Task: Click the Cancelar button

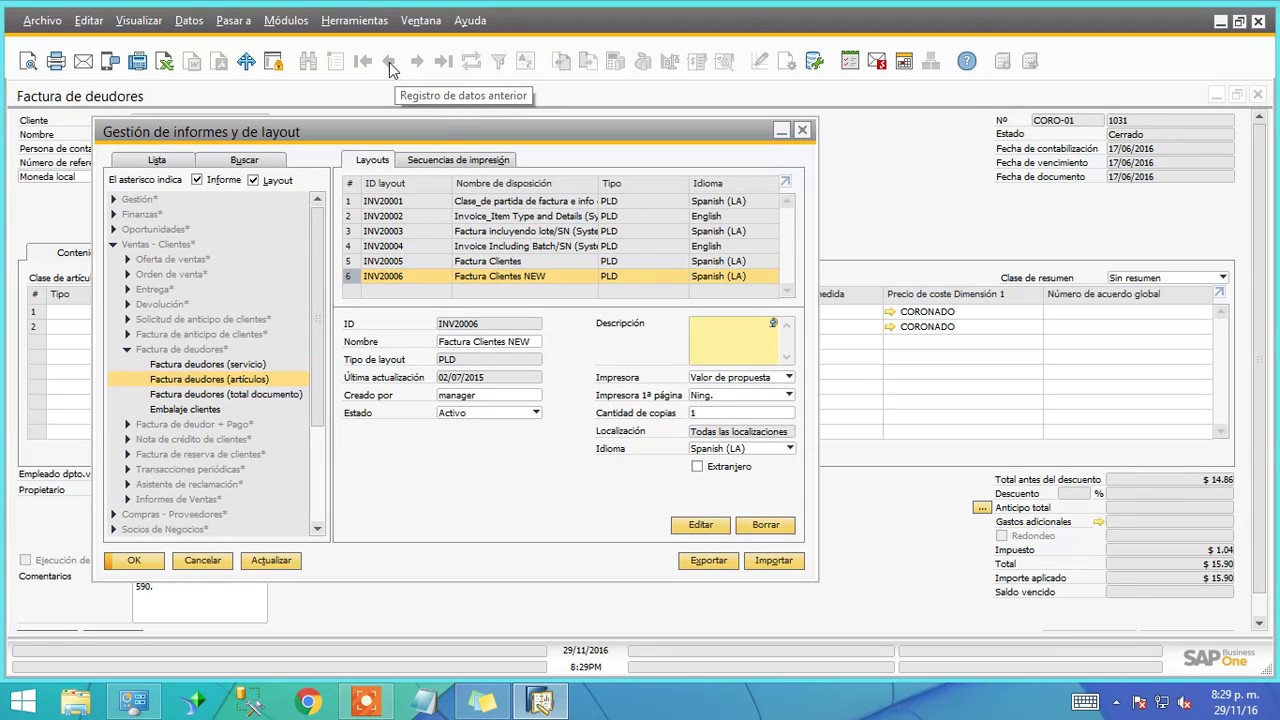Action: 202,561
